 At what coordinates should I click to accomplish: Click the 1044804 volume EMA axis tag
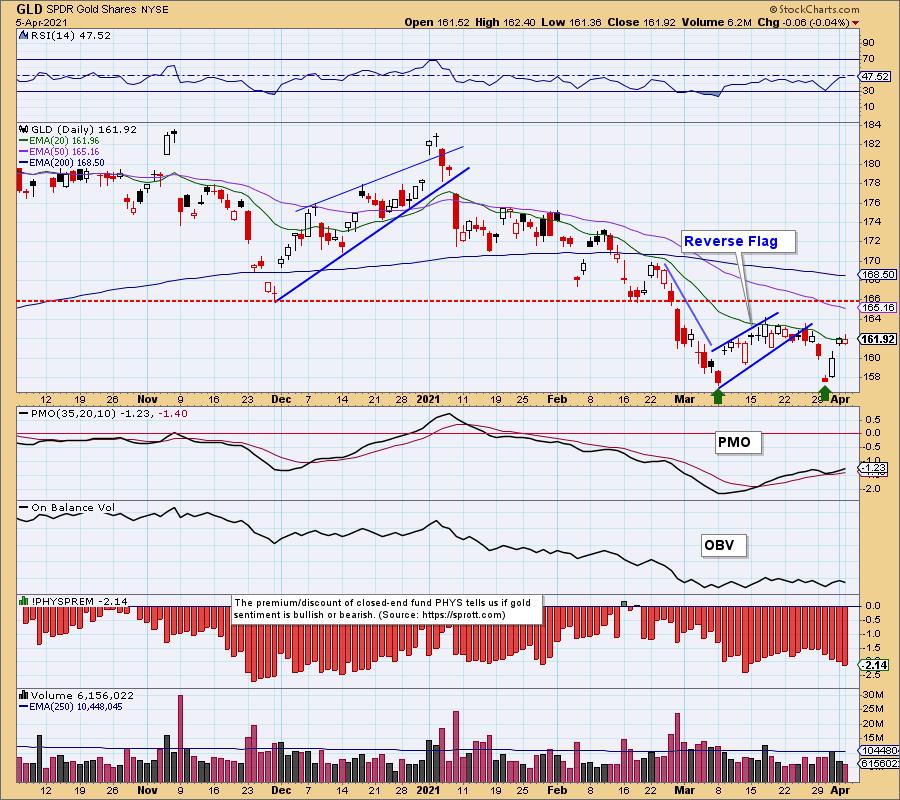click(x=879, y=751)
